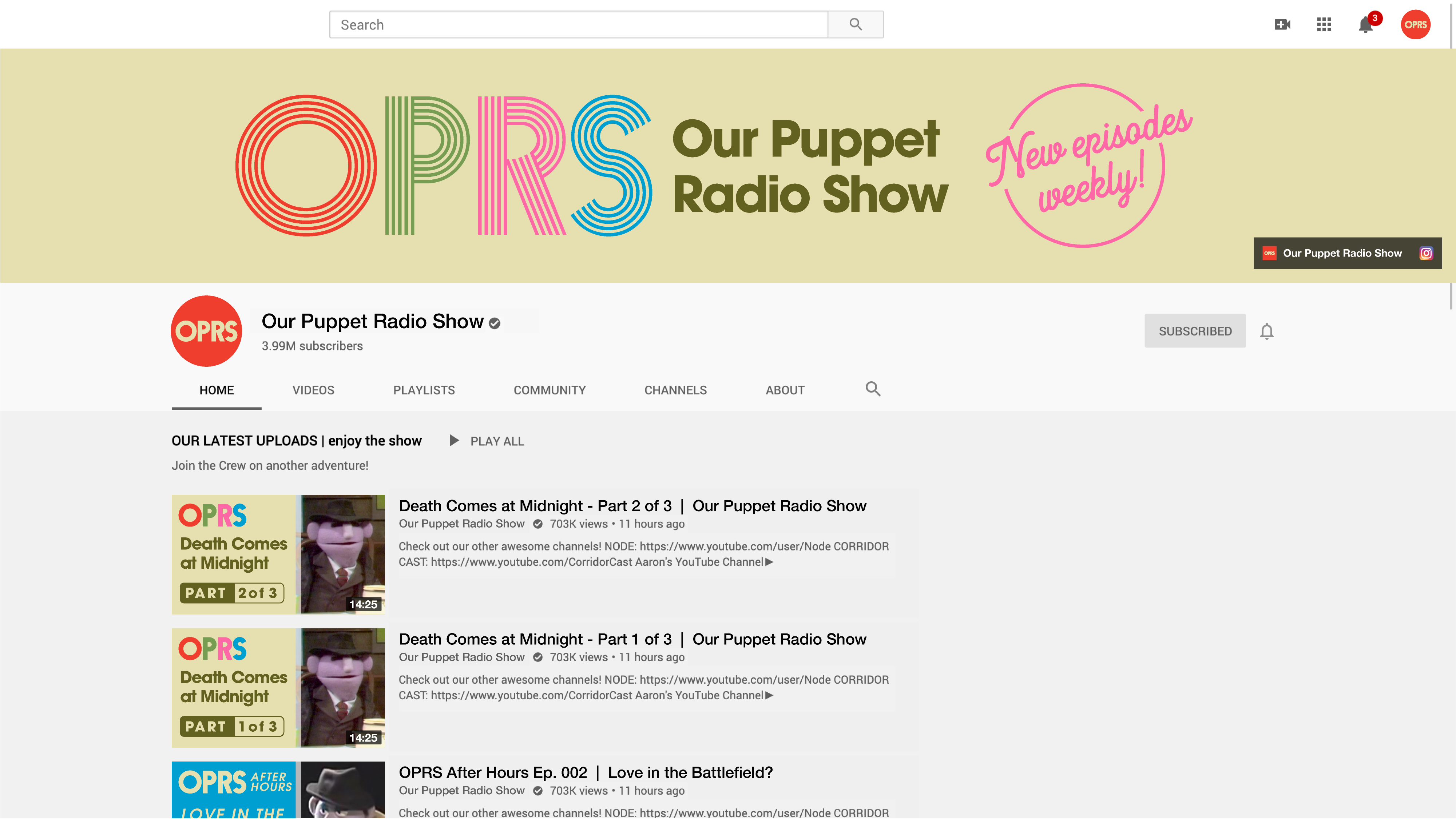
Task: Click into the Search input field
Action: click(x=578, y=24)
